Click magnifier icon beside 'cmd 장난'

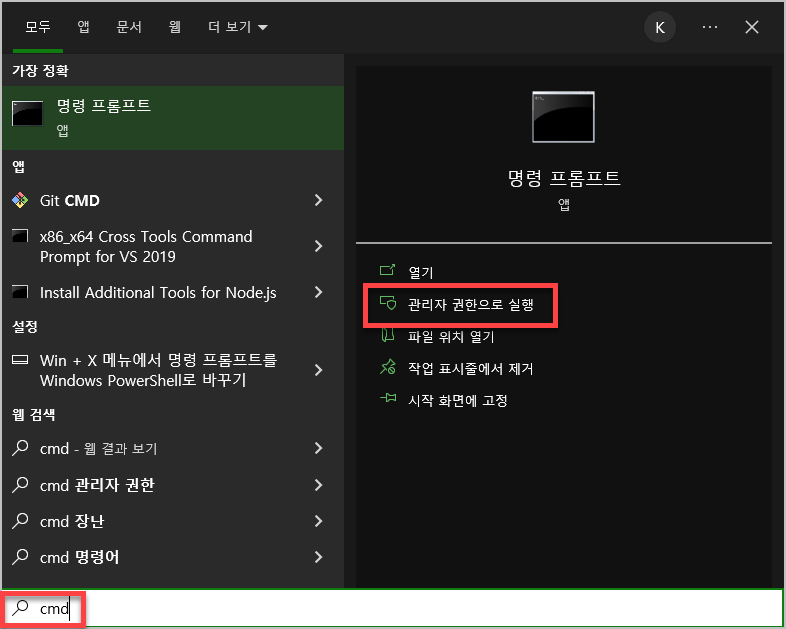pos(20,521)
